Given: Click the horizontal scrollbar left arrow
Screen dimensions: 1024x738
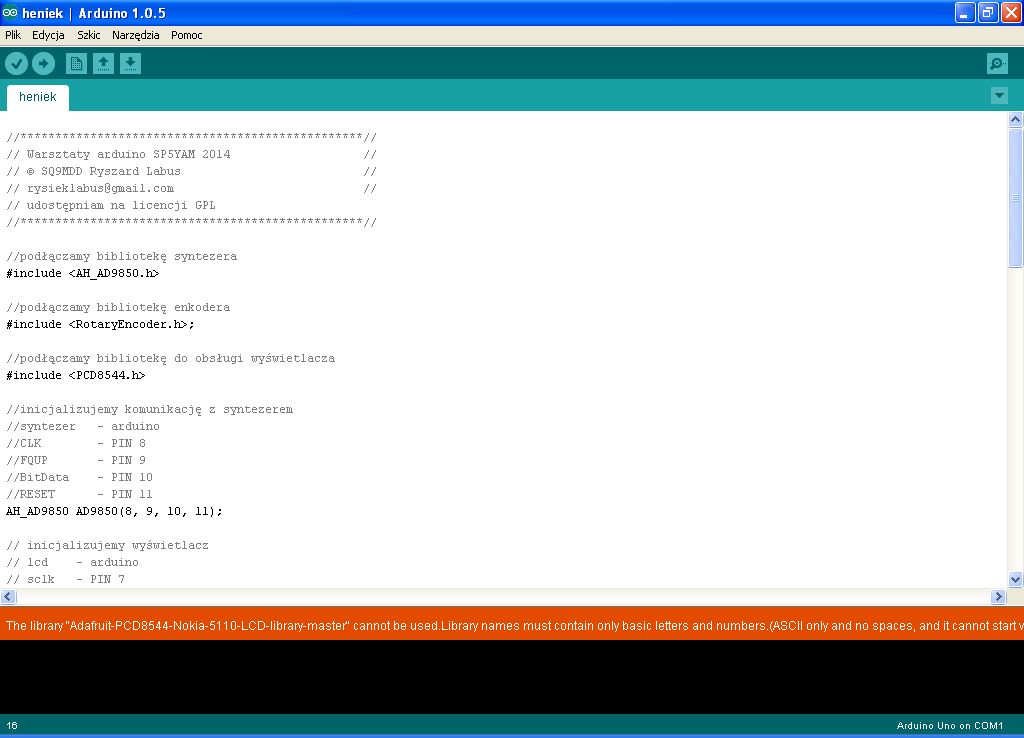Looking at the screenshot, I should (8, 597).
